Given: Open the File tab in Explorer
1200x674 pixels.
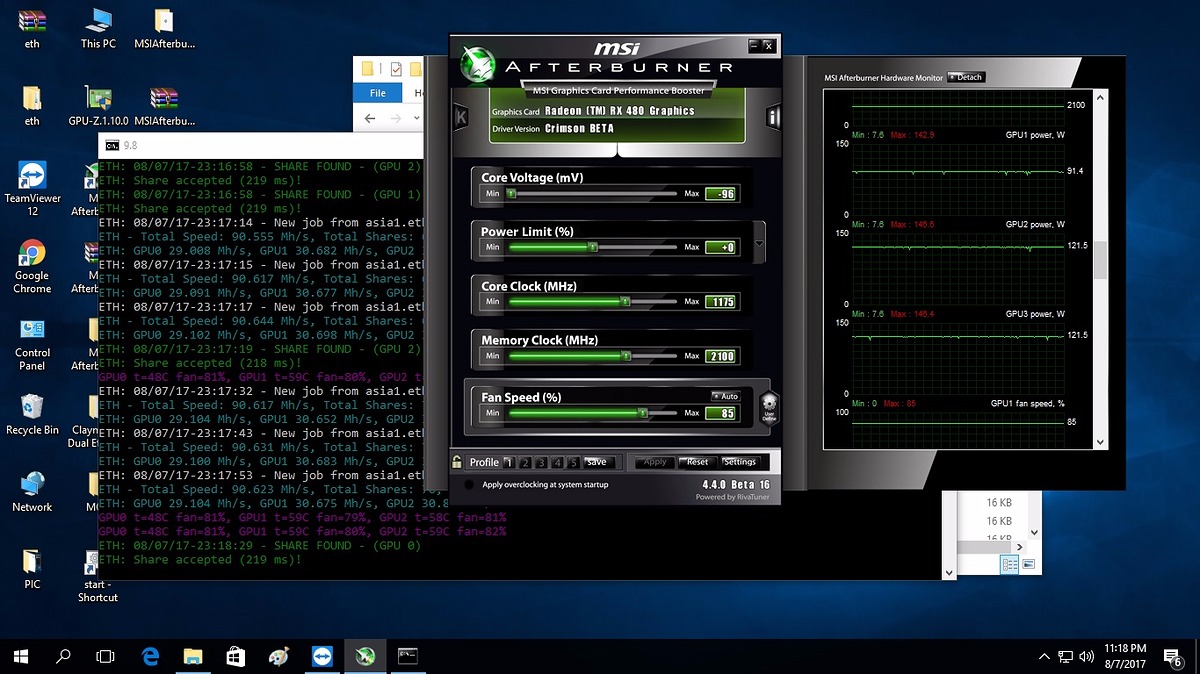Looking at the screenshot, I should pos(378,93).
